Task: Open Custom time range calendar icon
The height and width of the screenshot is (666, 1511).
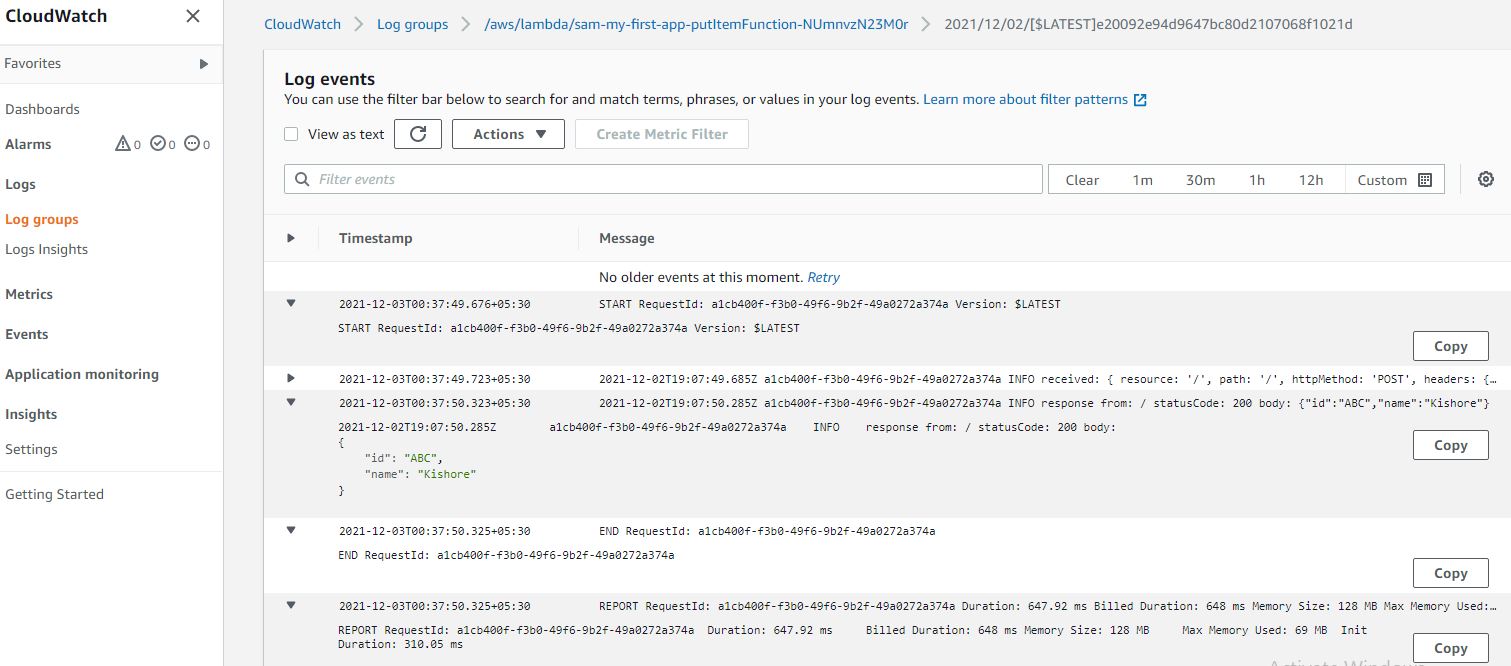Action: tap(1425, 180)
